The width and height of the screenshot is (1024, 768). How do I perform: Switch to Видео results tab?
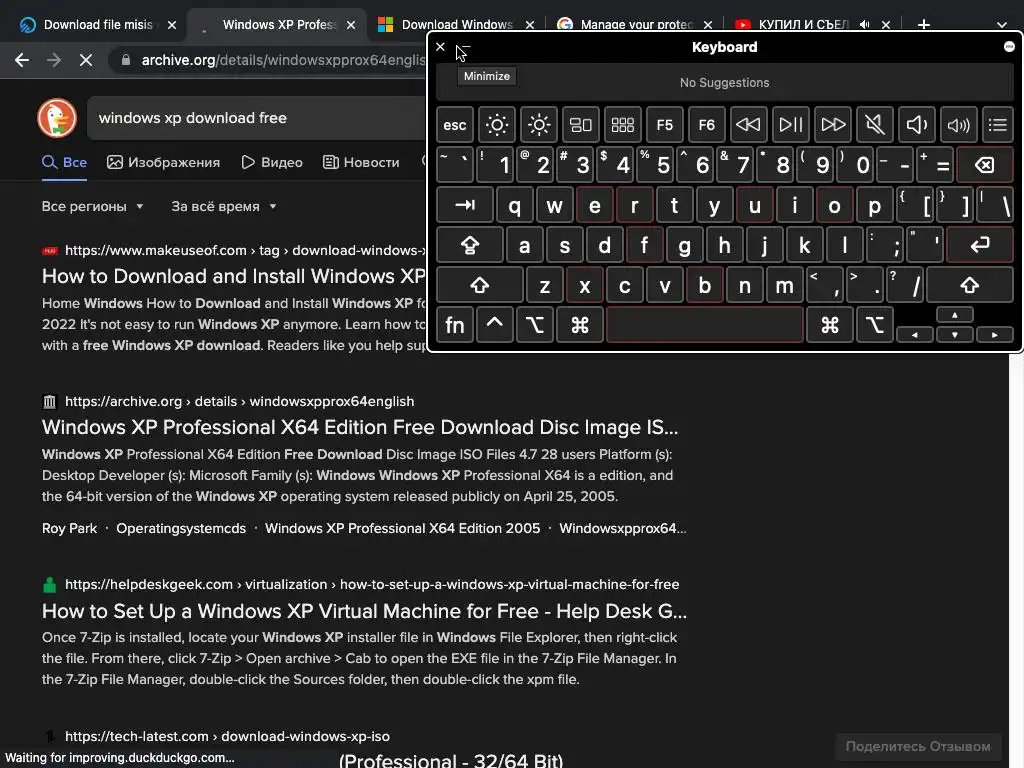[272, 162]
